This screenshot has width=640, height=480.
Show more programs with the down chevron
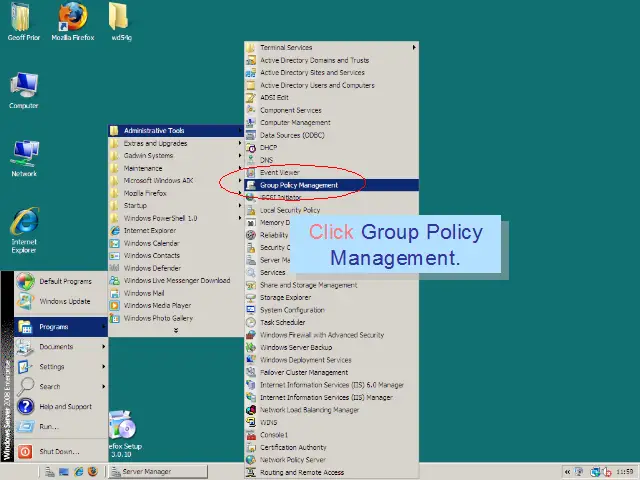(176, 330)
